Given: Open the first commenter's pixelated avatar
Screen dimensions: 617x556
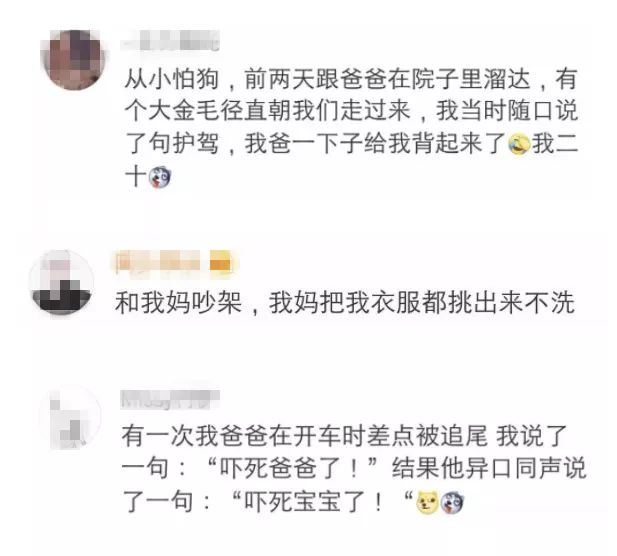Looking at the screenshot, I should [x=74, y=59].
